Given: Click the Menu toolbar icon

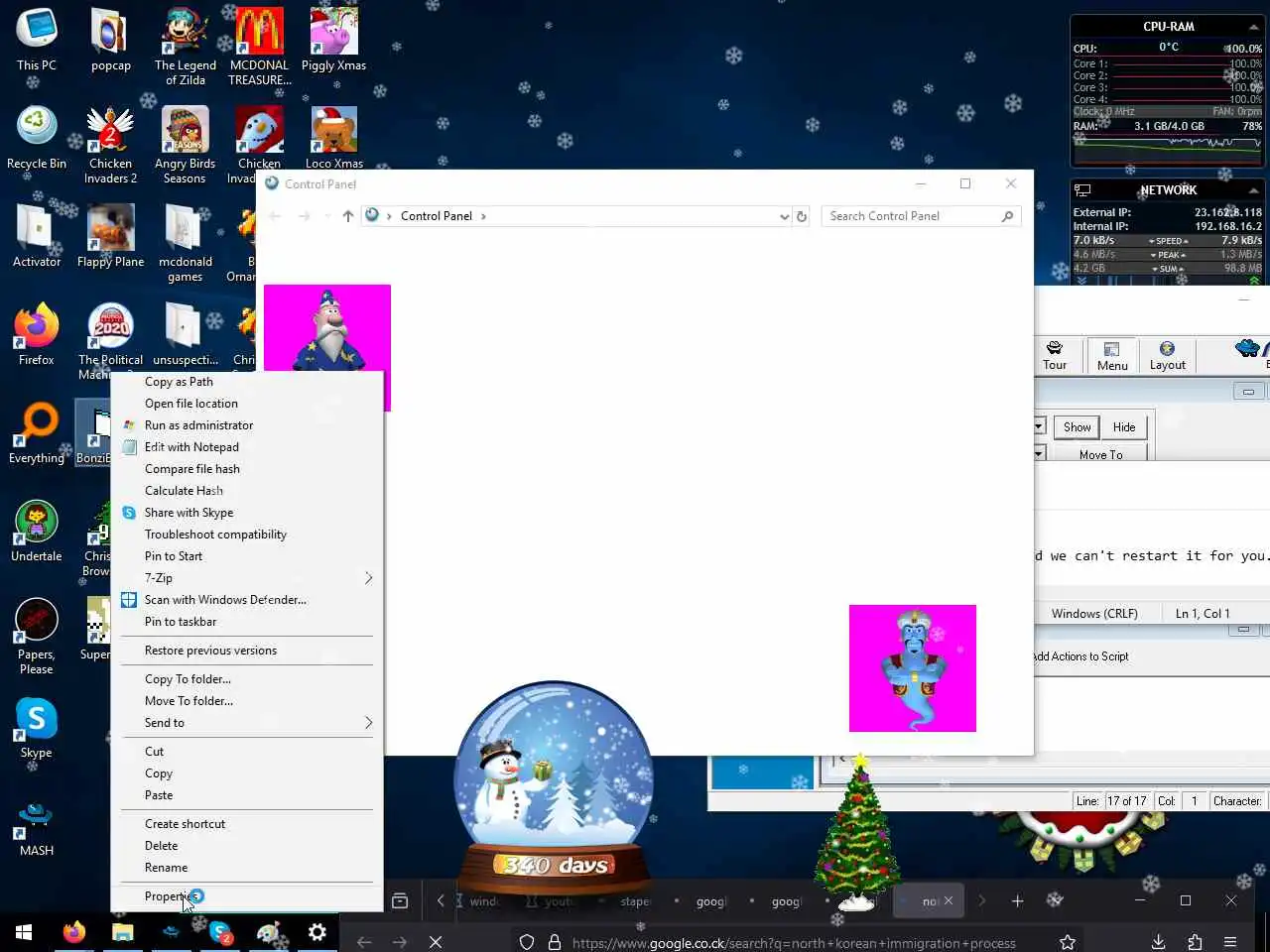Looking at the screenshot, I should click(x=1112, y=356).
